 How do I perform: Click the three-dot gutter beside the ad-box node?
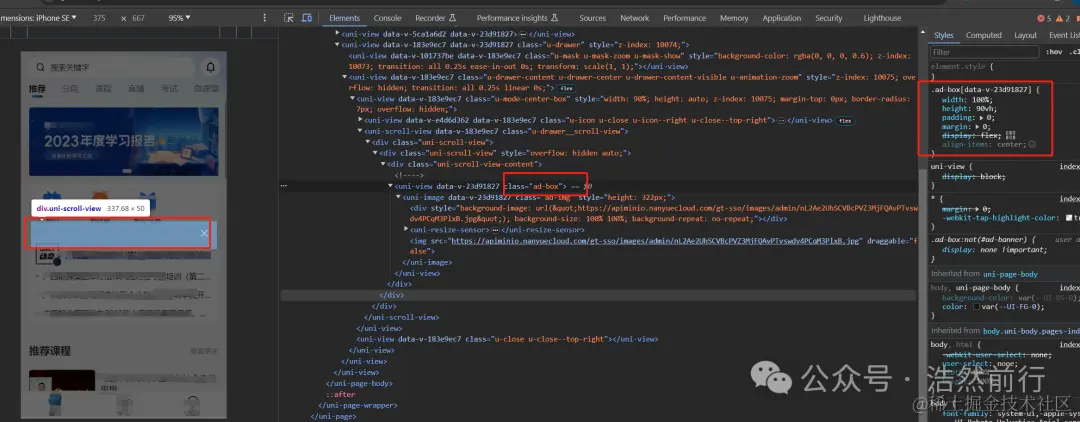point(284,186)
